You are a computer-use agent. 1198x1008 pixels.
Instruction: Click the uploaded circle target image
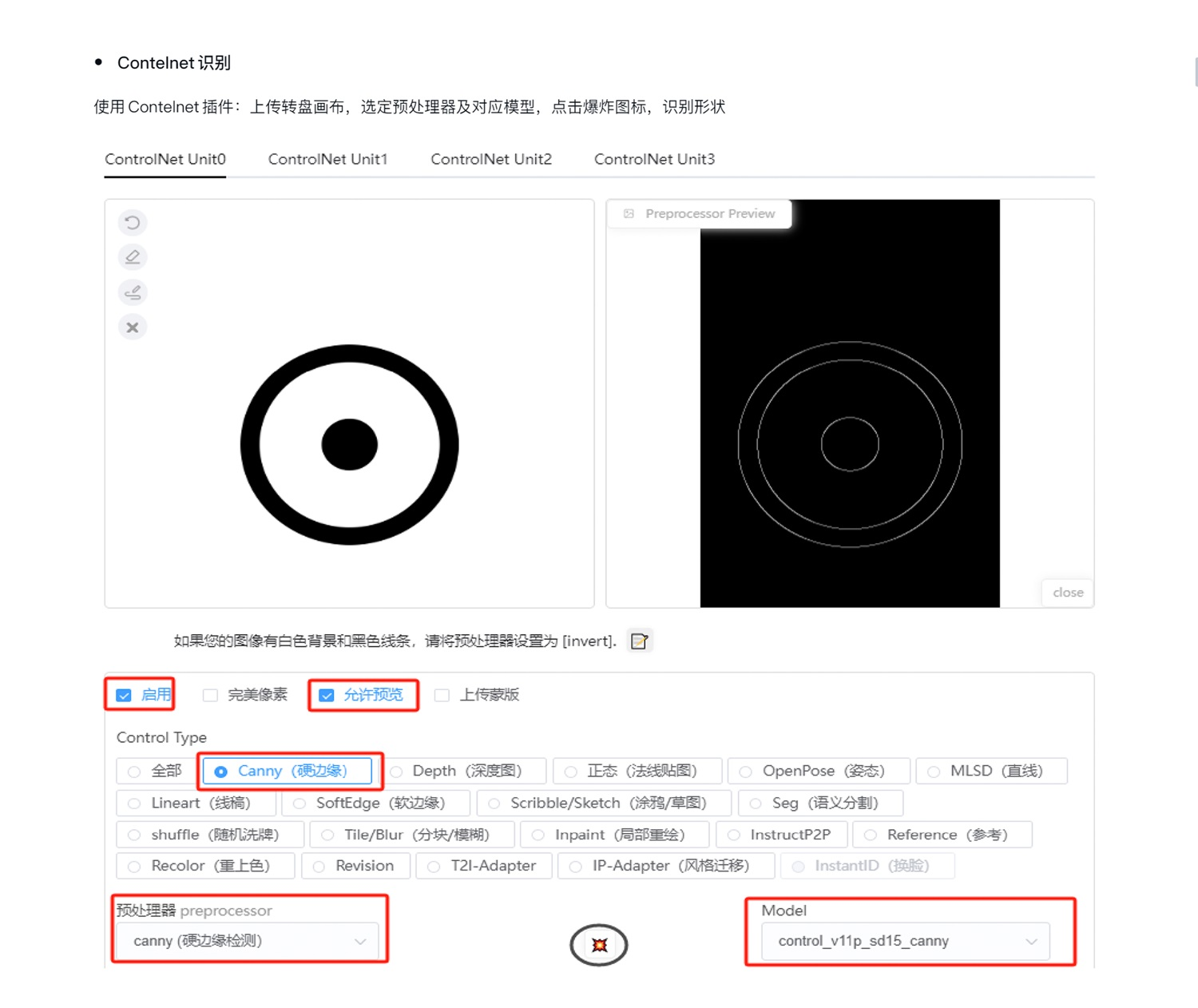click(350, 445)
